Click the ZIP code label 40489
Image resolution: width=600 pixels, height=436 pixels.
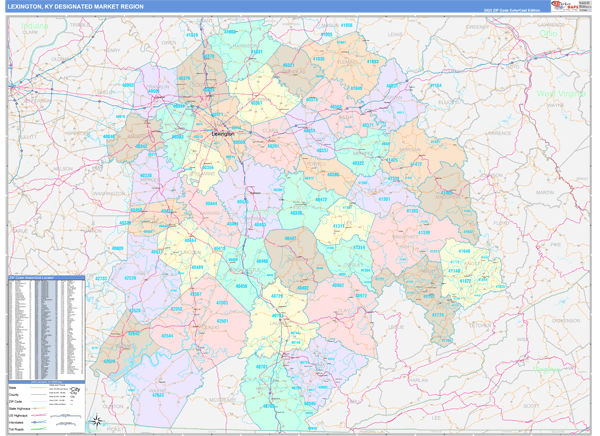[197, 267]
